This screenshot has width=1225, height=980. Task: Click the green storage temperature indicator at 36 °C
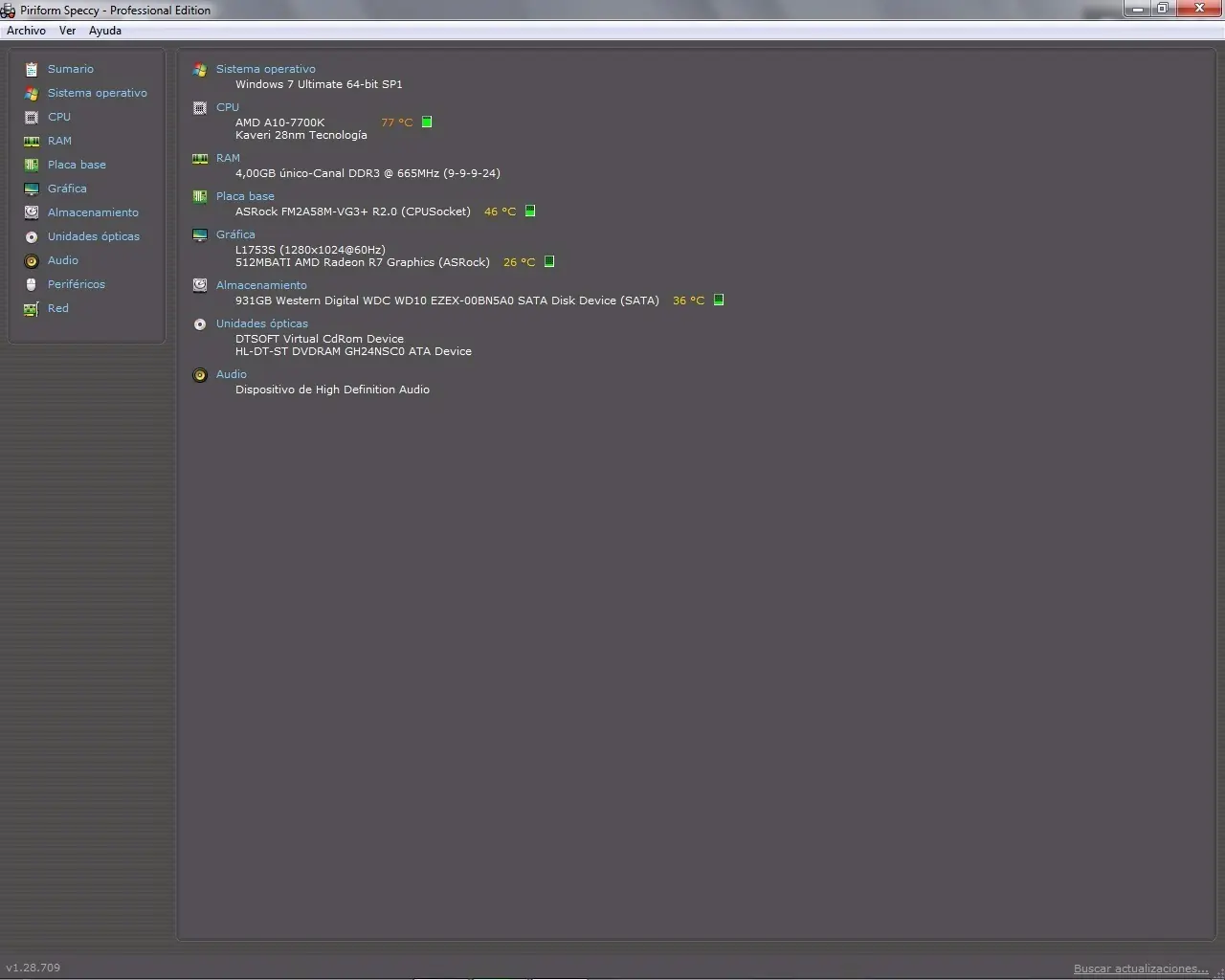point(719,300)
